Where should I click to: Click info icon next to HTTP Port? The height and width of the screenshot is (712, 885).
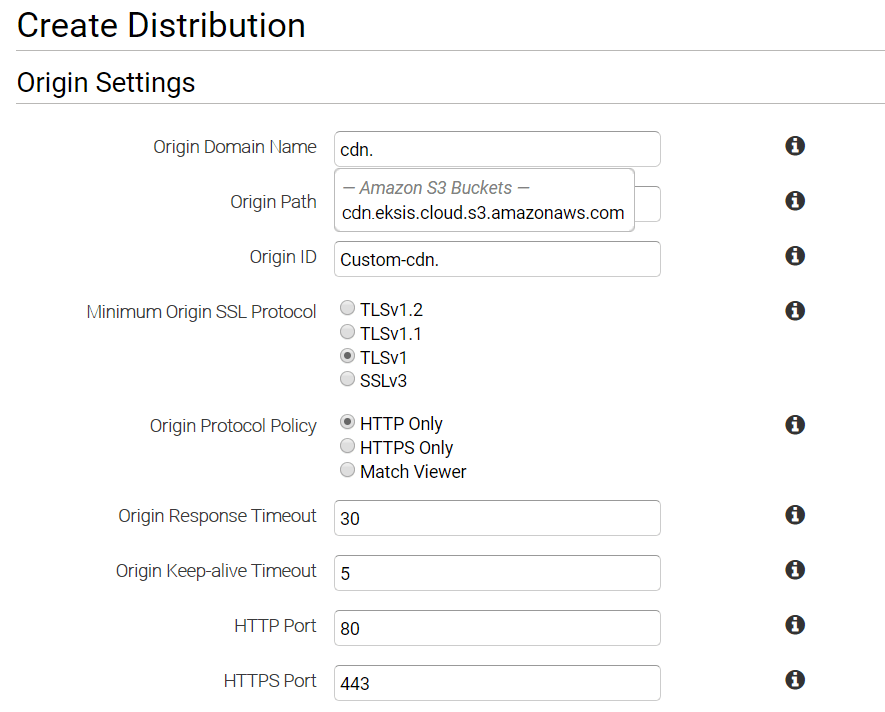(795, 625)
